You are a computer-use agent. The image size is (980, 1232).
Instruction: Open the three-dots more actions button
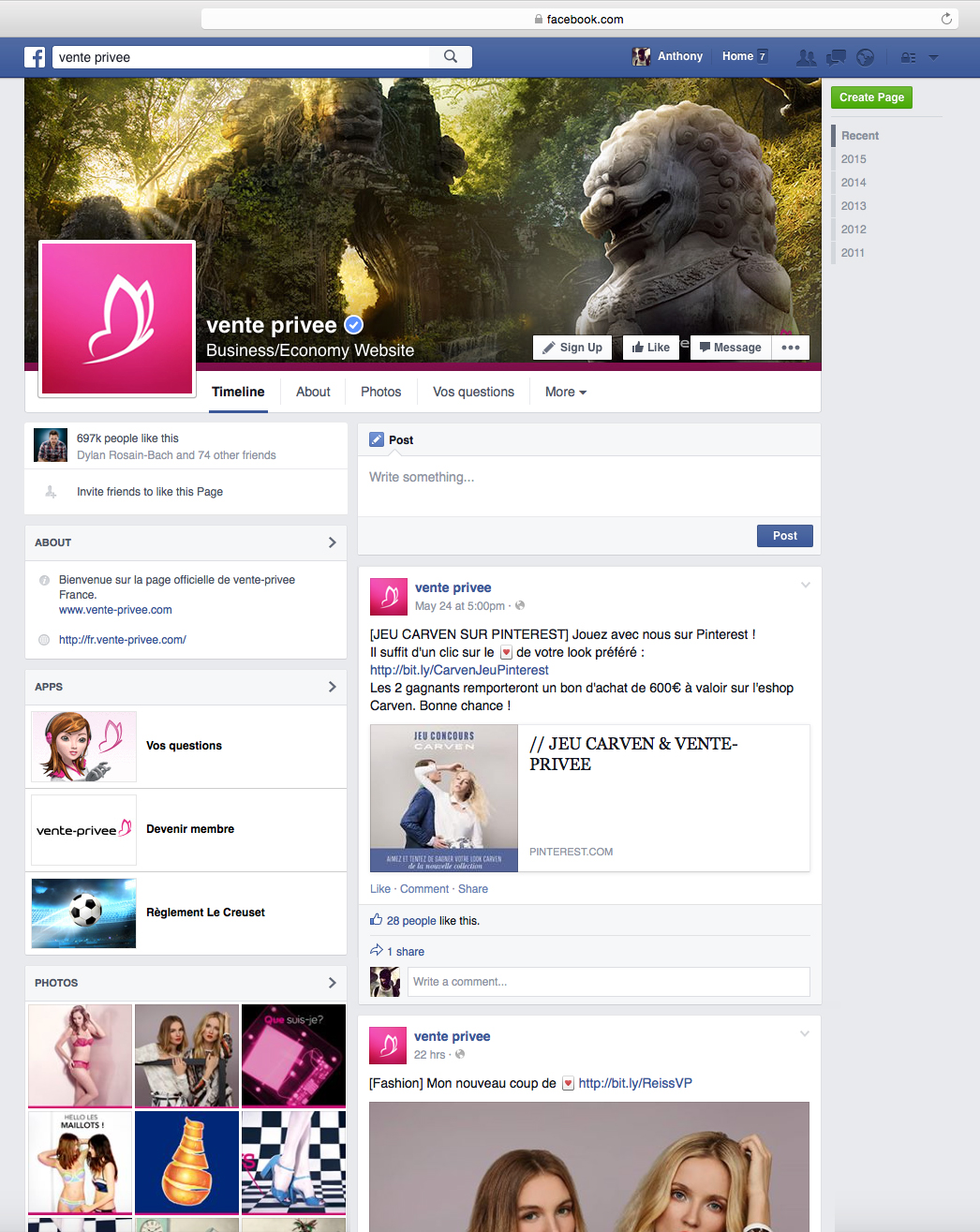point(791,348)
